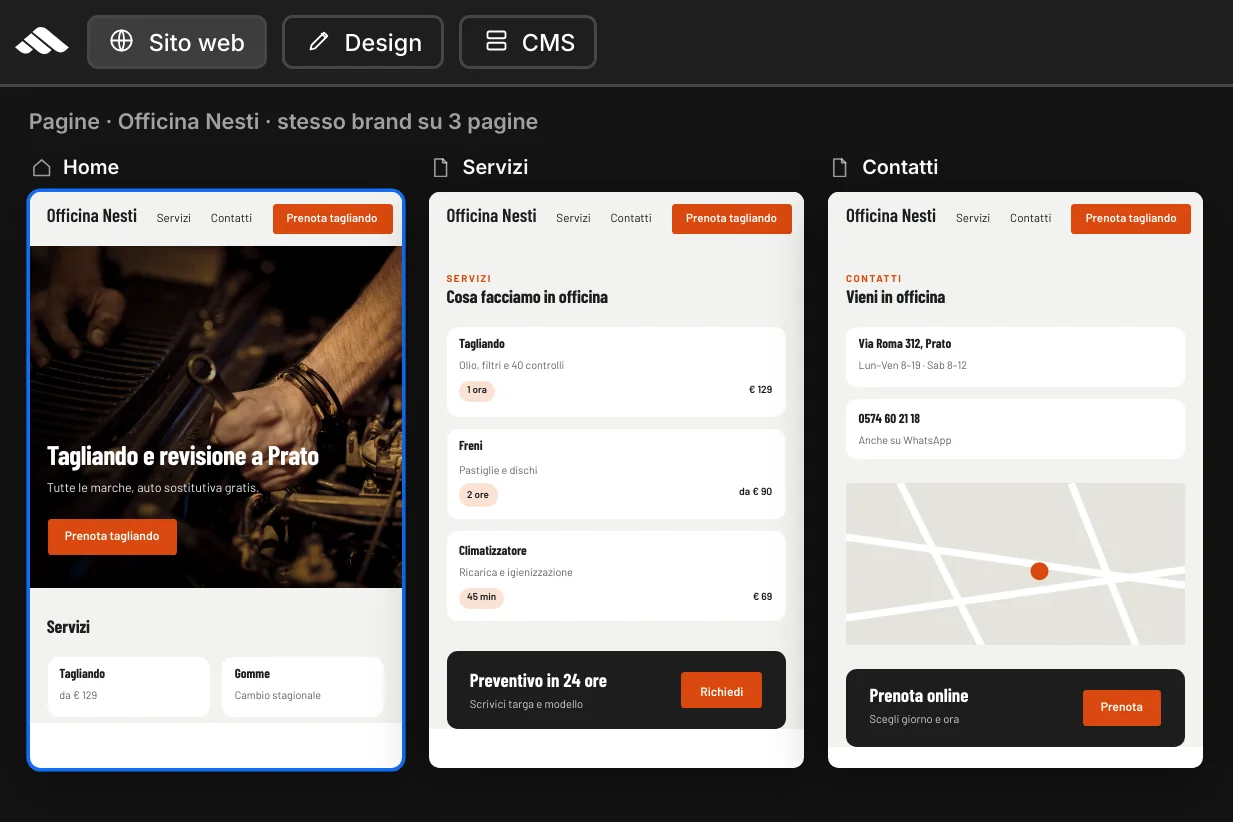The width and height of the screenshot is (1233, 822).
Task: Click the "da € 90" price on Freni card
Action: pos(756,492)
